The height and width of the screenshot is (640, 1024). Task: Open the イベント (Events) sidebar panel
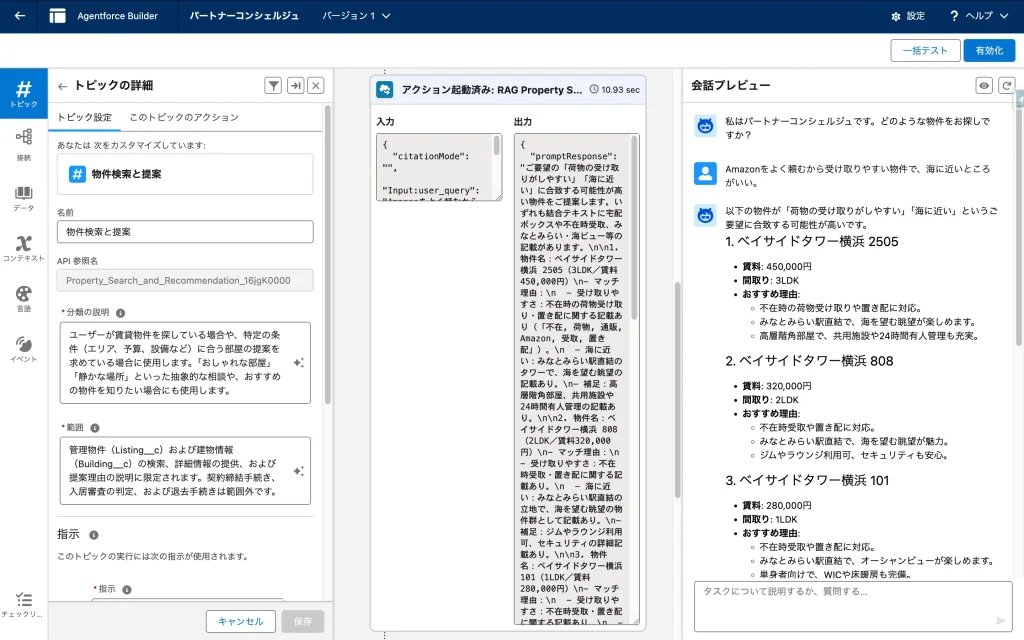click(23, 349)
